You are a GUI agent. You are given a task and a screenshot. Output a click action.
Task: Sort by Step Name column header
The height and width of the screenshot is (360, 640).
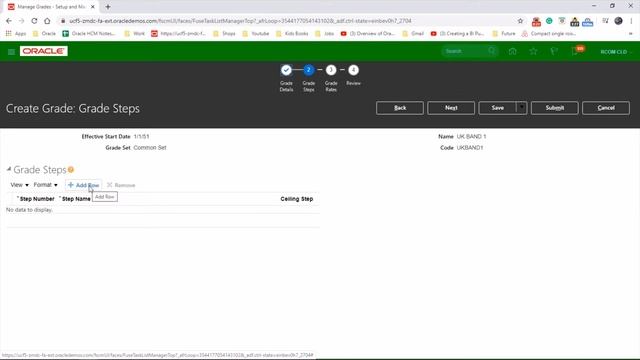click(x=76, y=199)
